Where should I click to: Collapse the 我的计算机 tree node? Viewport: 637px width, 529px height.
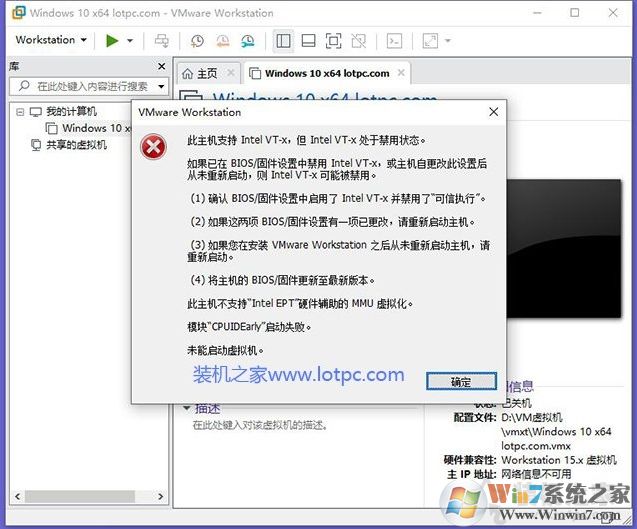pyautogui.click(x=20, y=112)
